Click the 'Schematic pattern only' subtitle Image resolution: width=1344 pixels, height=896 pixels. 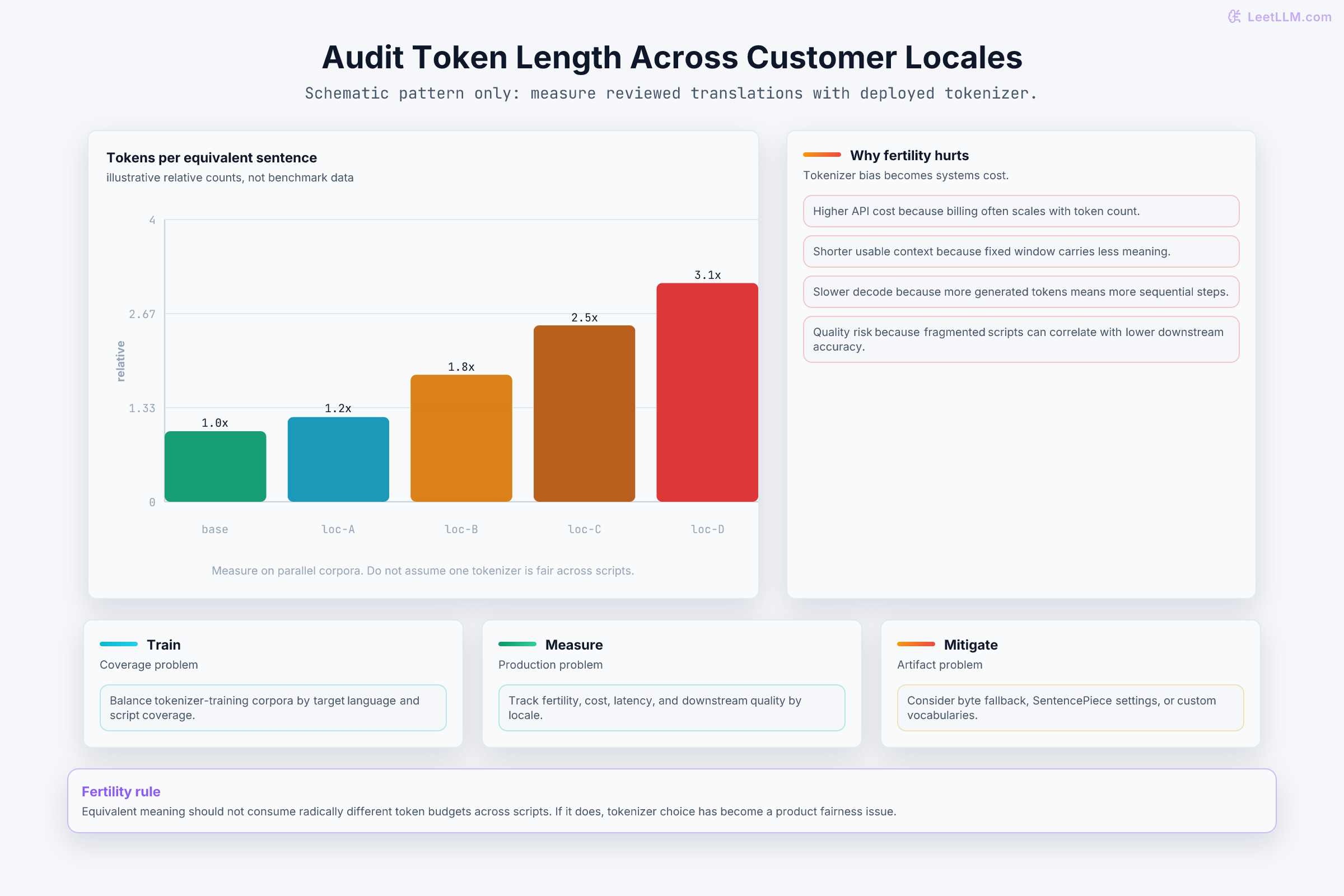point(671,93)
